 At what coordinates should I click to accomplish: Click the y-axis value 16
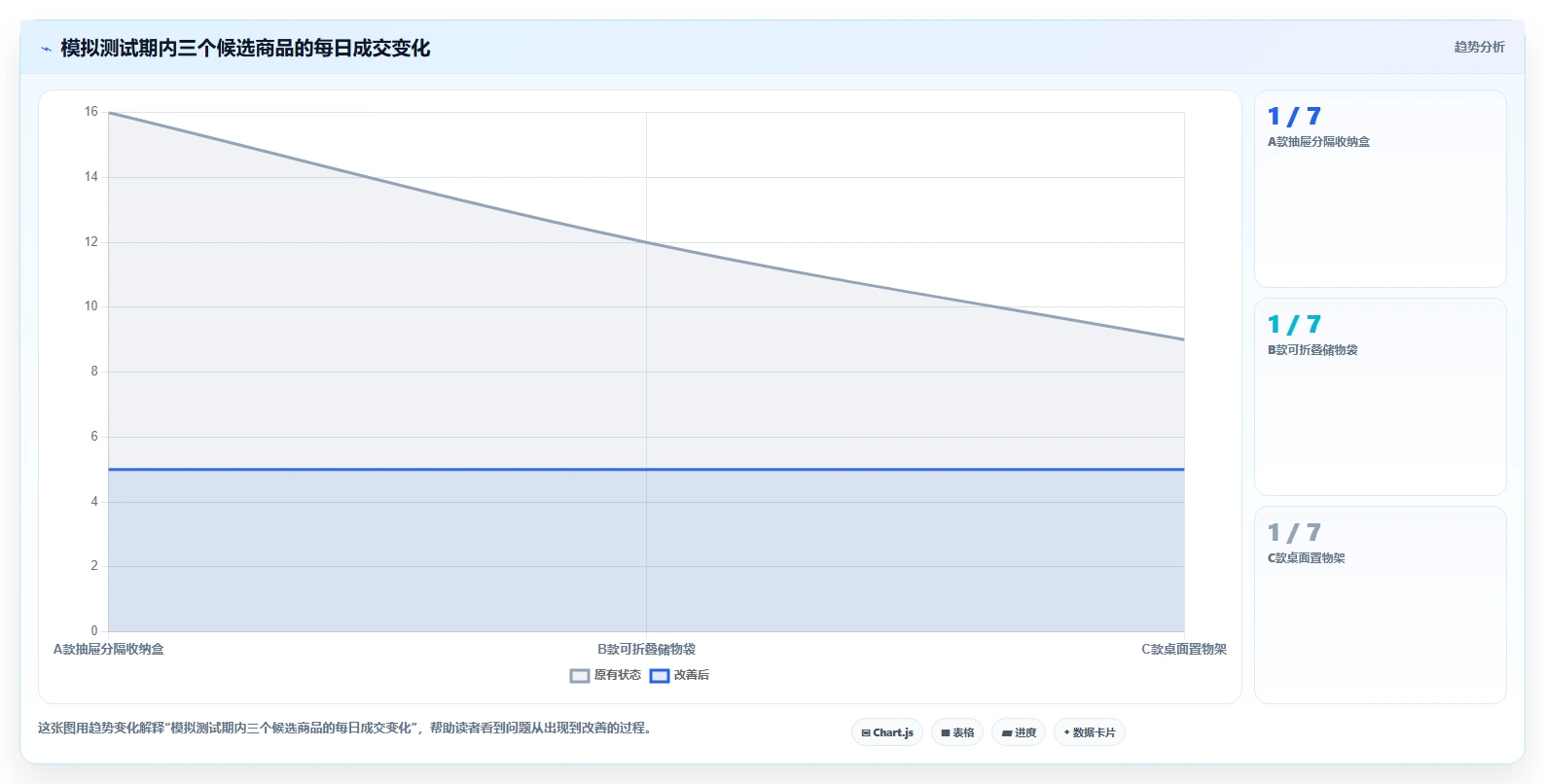(x=91, y=112)
